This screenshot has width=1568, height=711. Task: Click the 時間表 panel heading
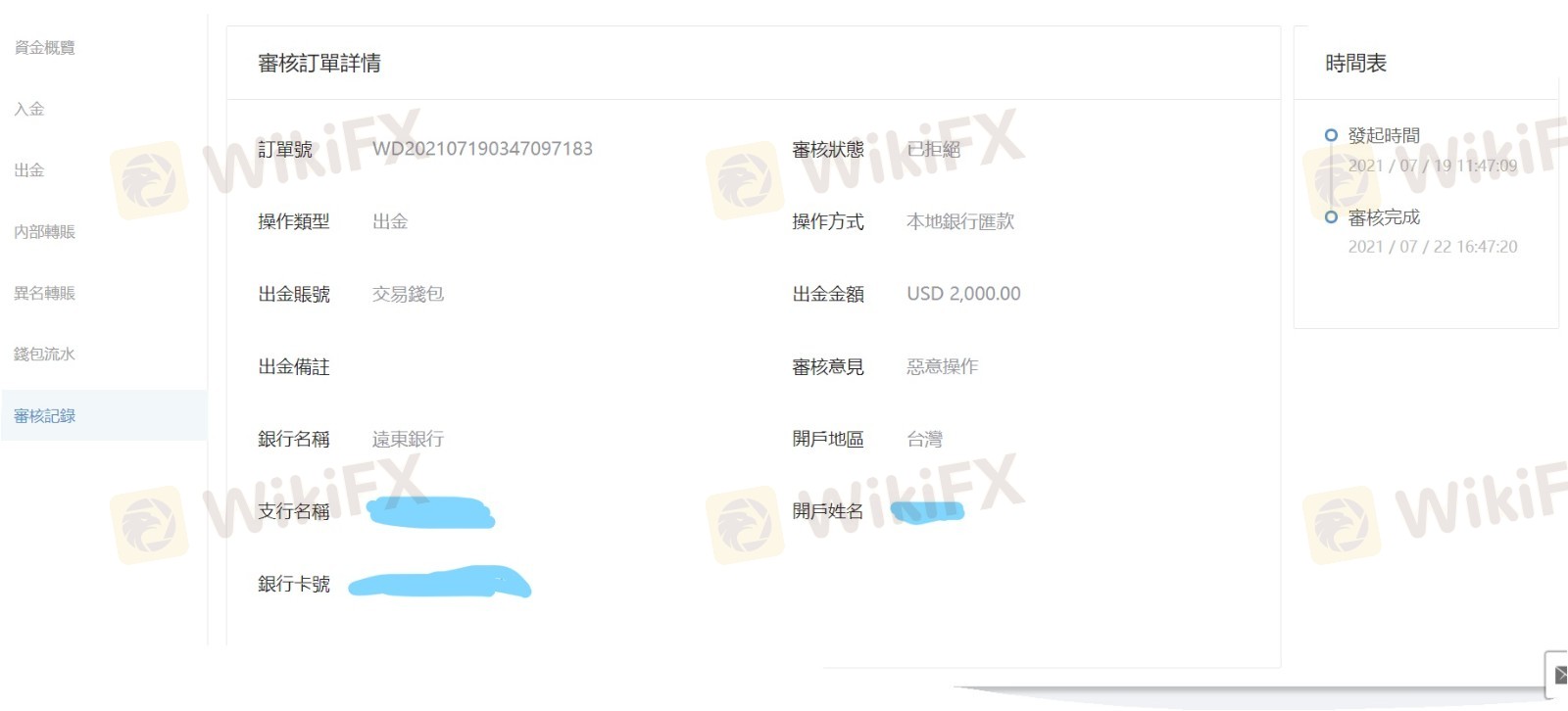(1355, 64)
